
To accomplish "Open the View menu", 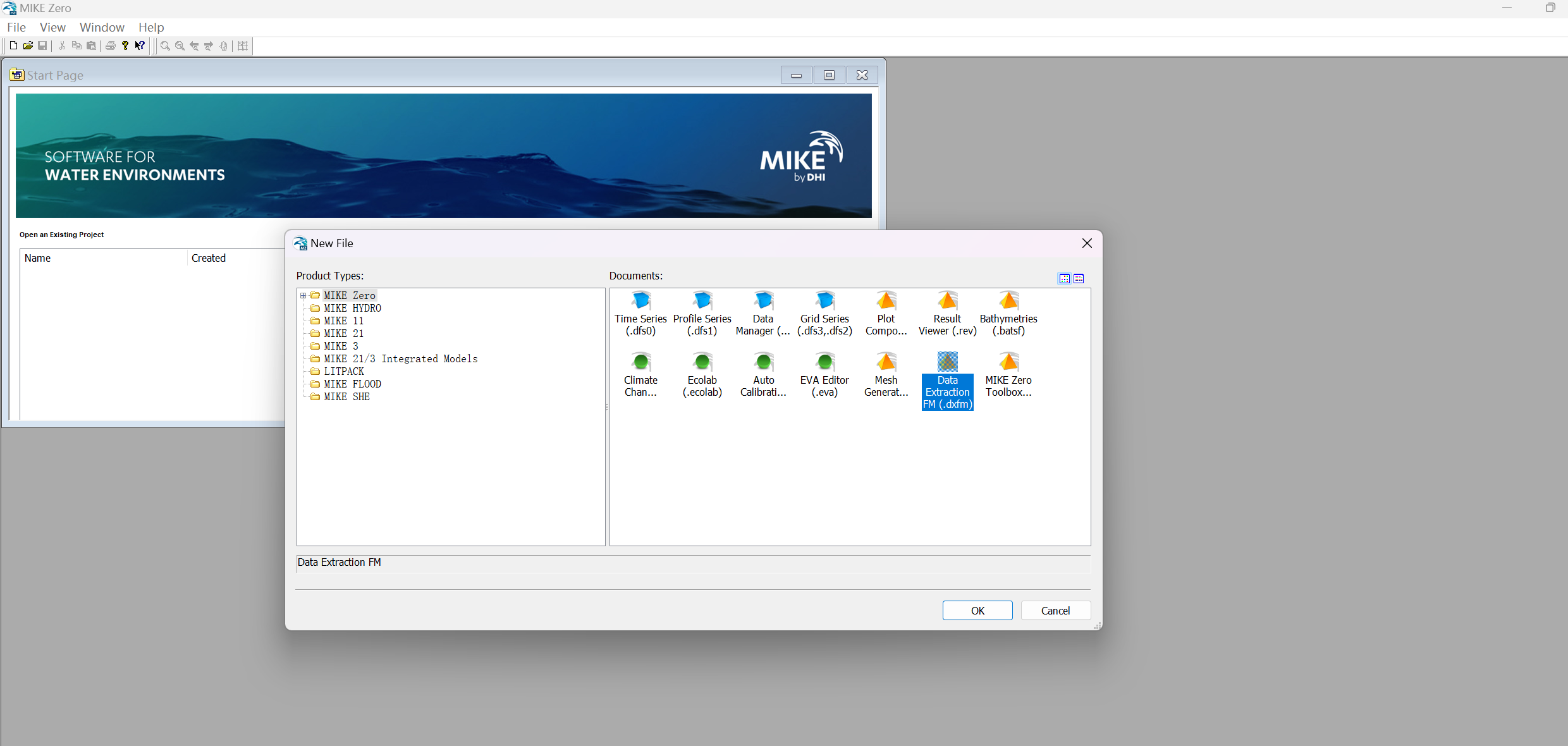I will 52,27.
